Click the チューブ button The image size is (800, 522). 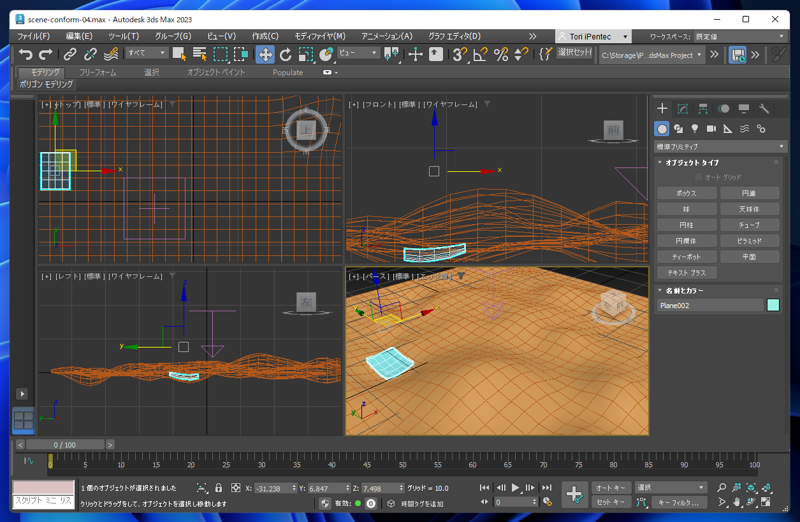[x=749, y=225]
